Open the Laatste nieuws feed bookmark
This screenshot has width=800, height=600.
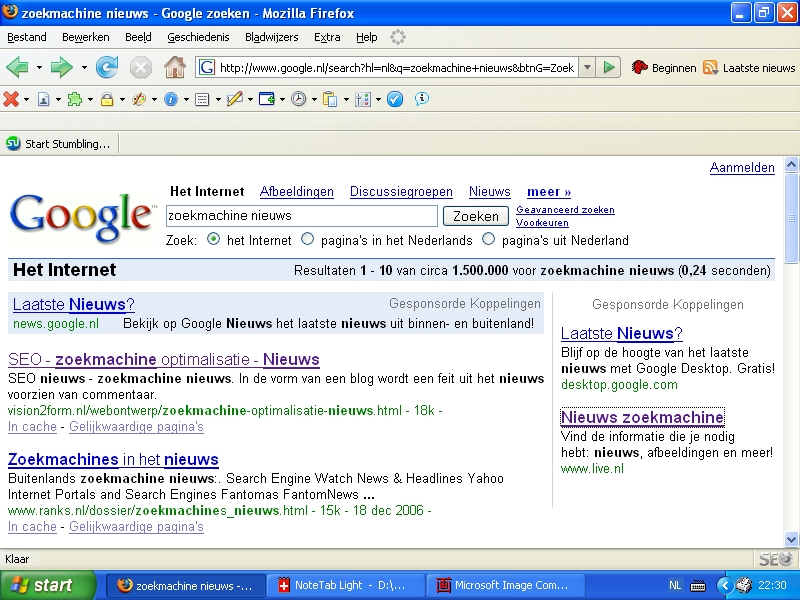coord(749,68)
